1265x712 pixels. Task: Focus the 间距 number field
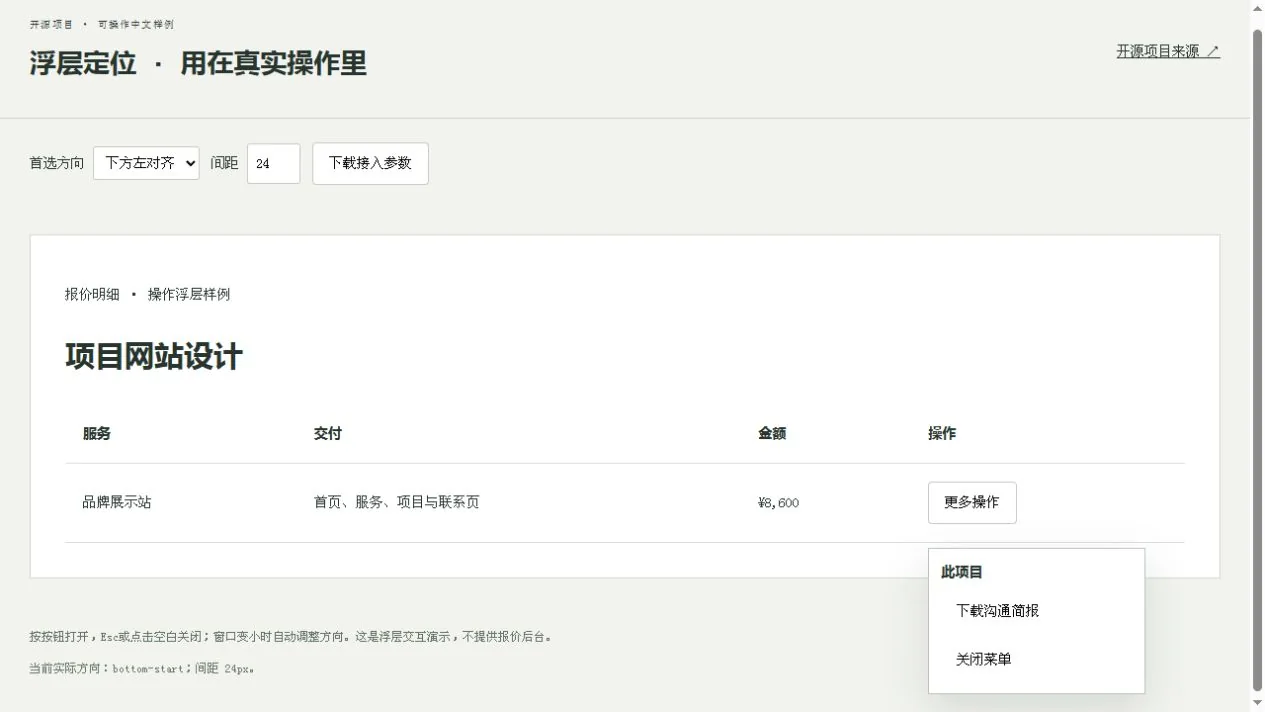tap(273, 164)
